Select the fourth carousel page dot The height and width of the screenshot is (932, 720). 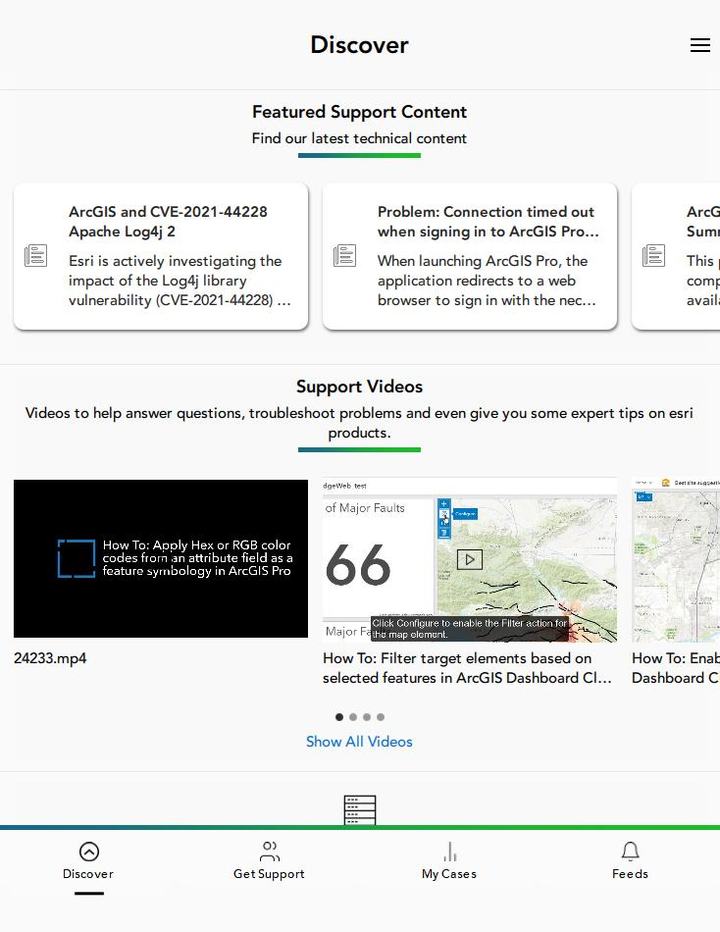380,717
